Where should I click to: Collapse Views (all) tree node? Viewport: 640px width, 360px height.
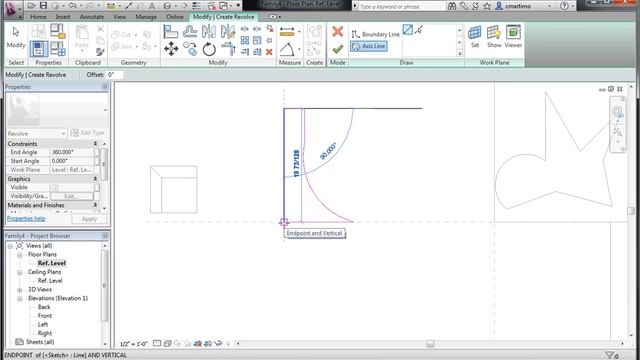[x=10, y=246]
